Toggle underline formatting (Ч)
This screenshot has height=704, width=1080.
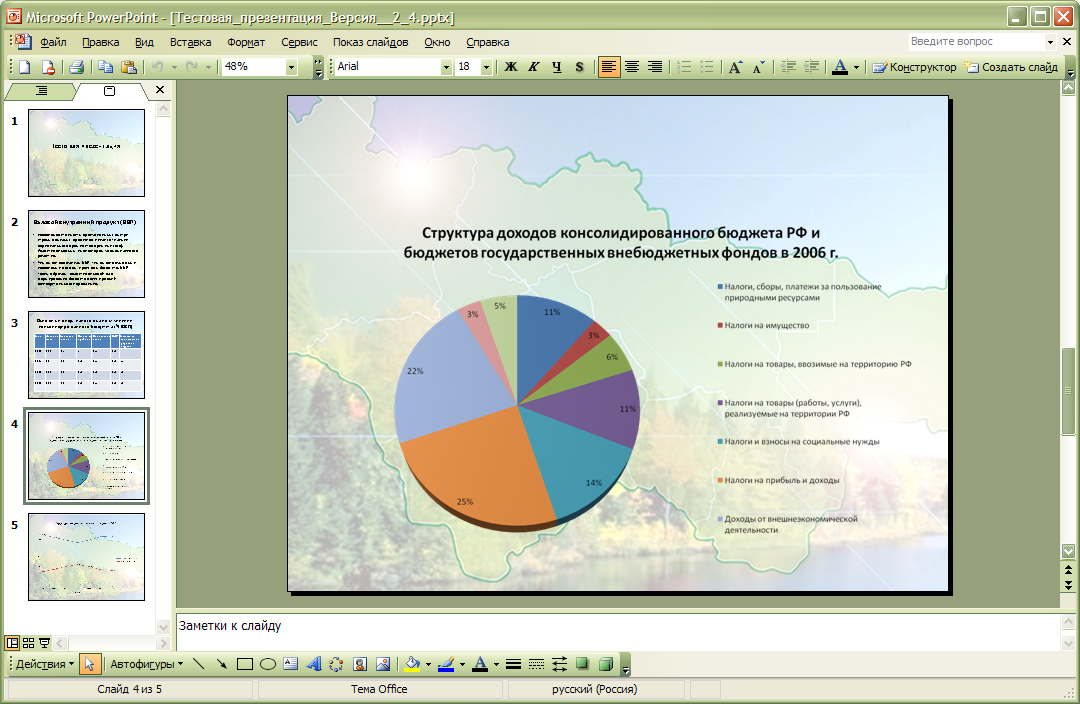tap(557, 67)
